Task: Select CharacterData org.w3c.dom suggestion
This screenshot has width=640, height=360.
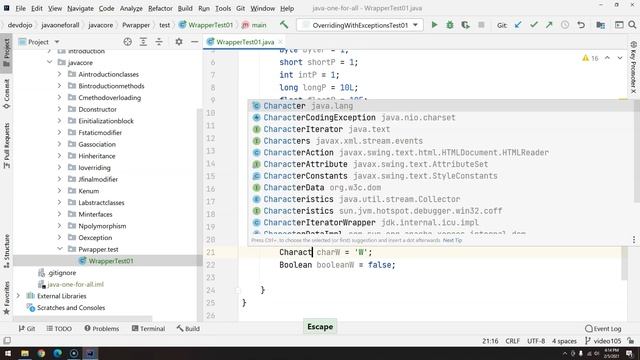Action: 440,187
